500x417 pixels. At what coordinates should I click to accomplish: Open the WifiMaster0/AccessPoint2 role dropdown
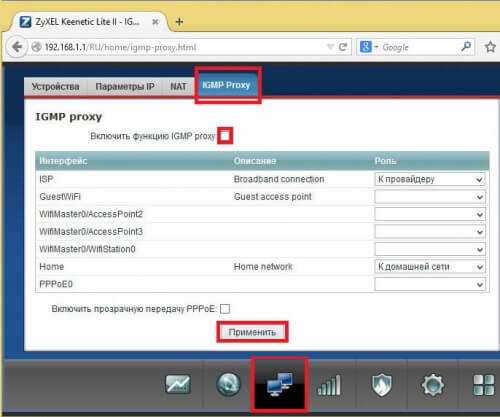429,214
